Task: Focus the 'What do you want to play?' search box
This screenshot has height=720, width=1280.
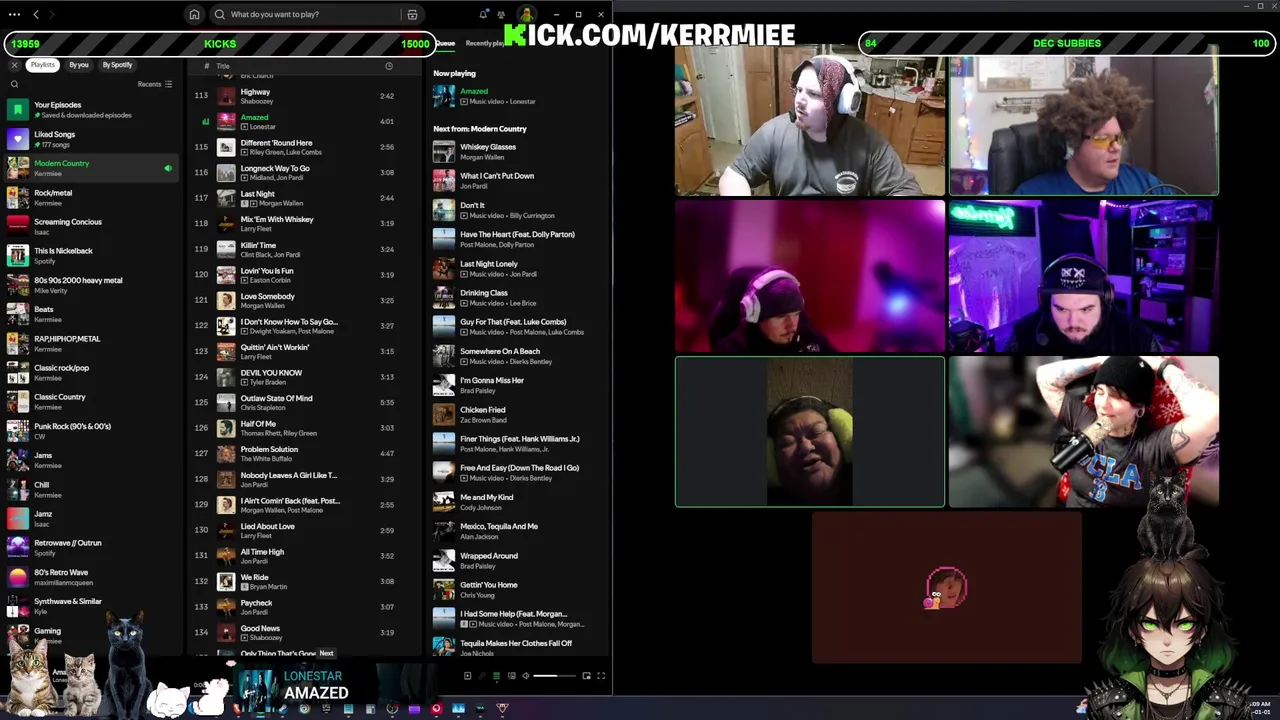Action: 315,14
